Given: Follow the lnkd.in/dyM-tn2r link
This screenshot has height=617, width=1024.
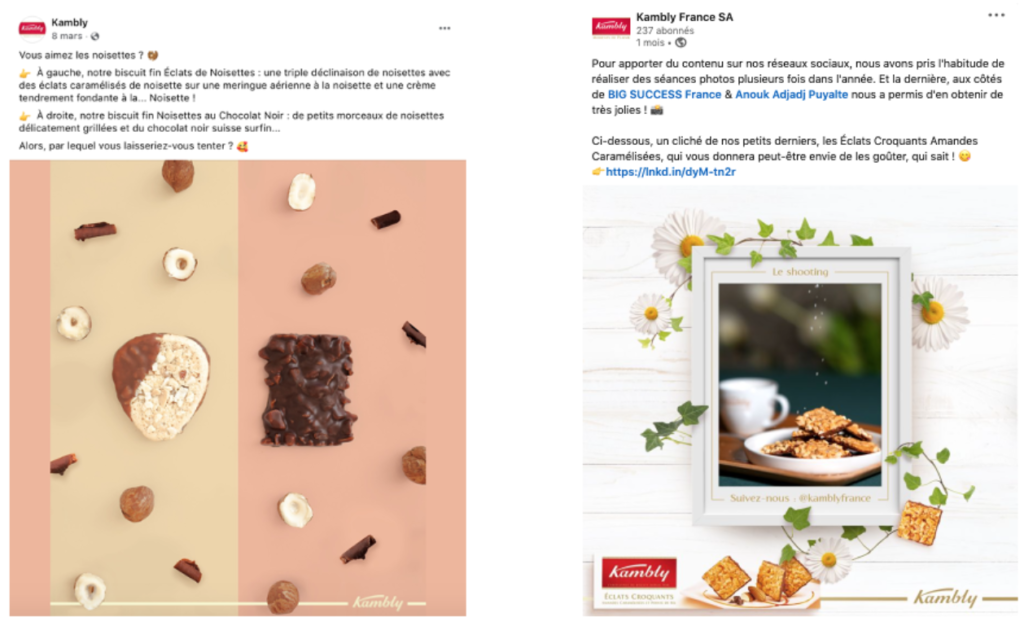Looking at the screenshot, I should [670, 172].
